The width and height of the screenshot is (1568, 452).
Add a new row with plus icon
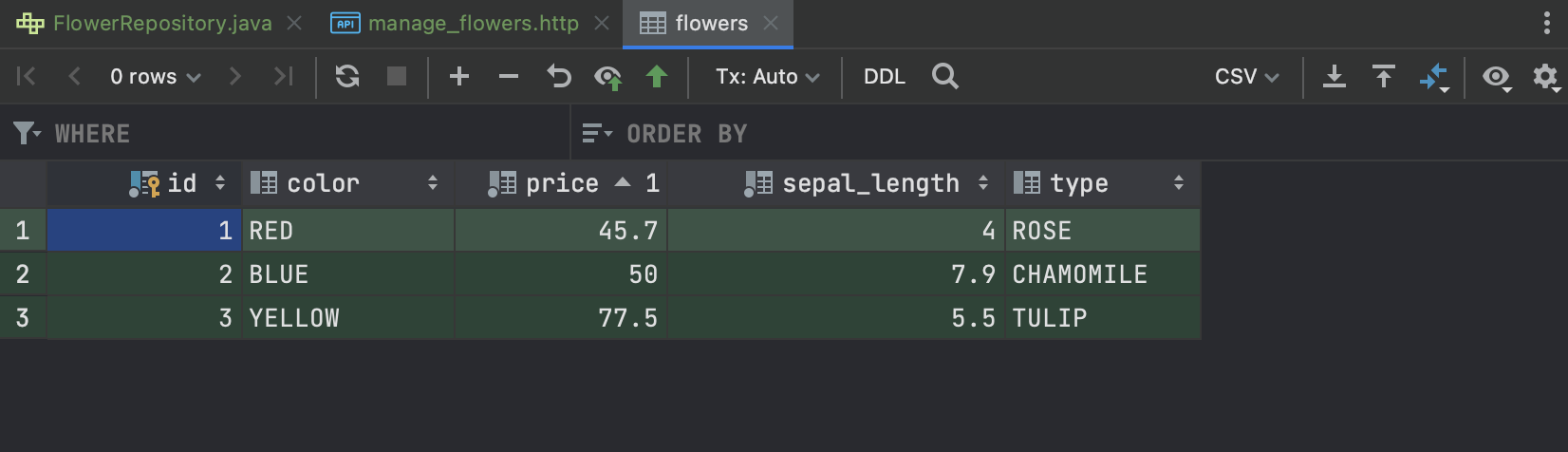click(x=459, y=77)
